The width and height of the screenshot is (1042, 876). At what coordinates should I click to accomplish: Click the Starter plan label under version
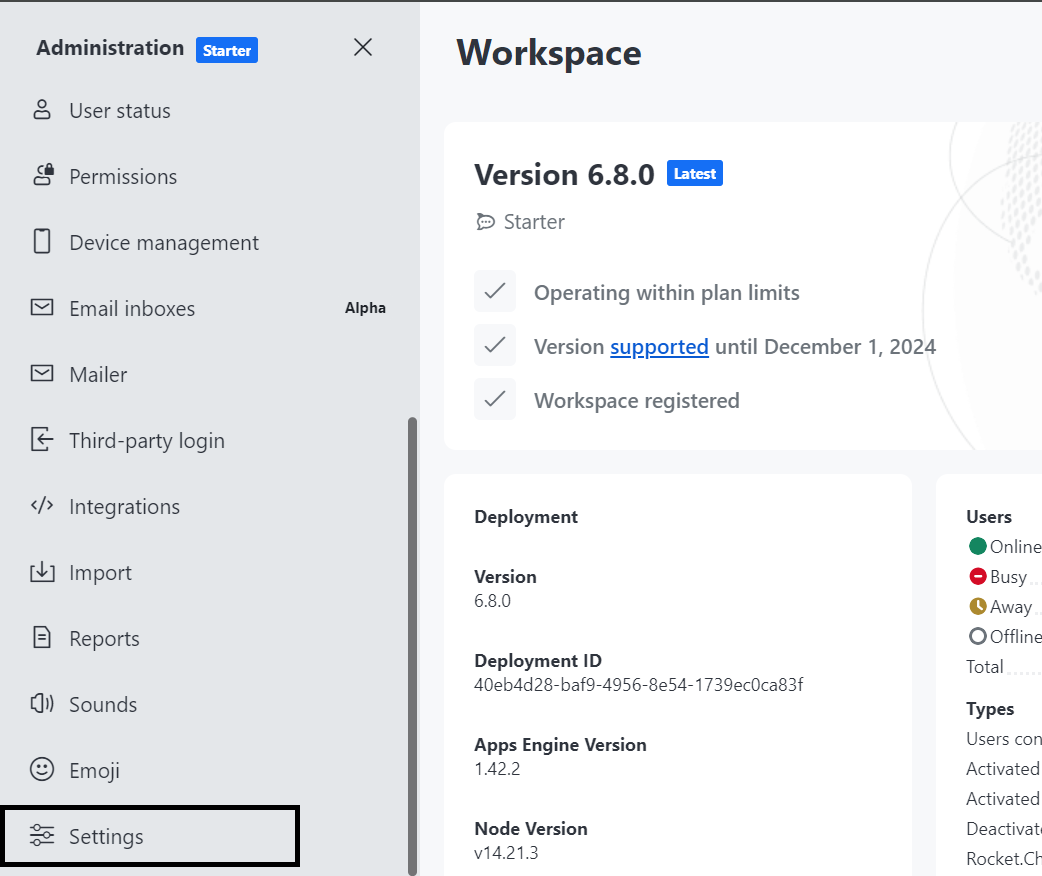(534, 221)
